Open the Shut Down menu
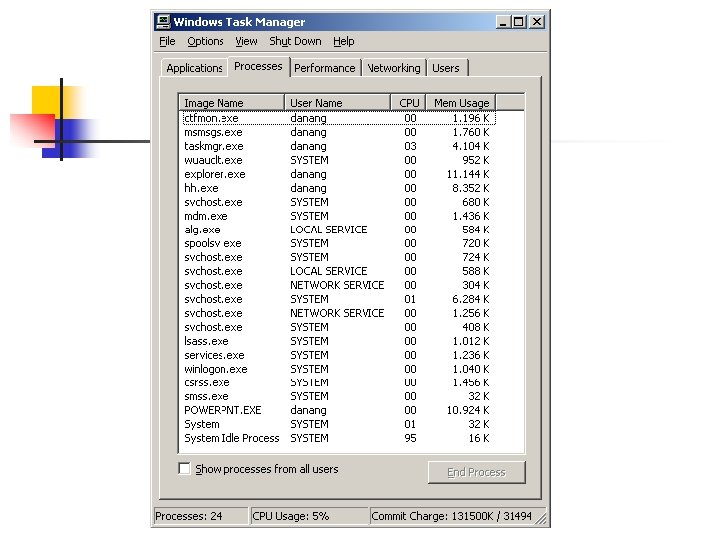This screenshot has height=540, width=720. pyautogui.click(x=295, y=41)
